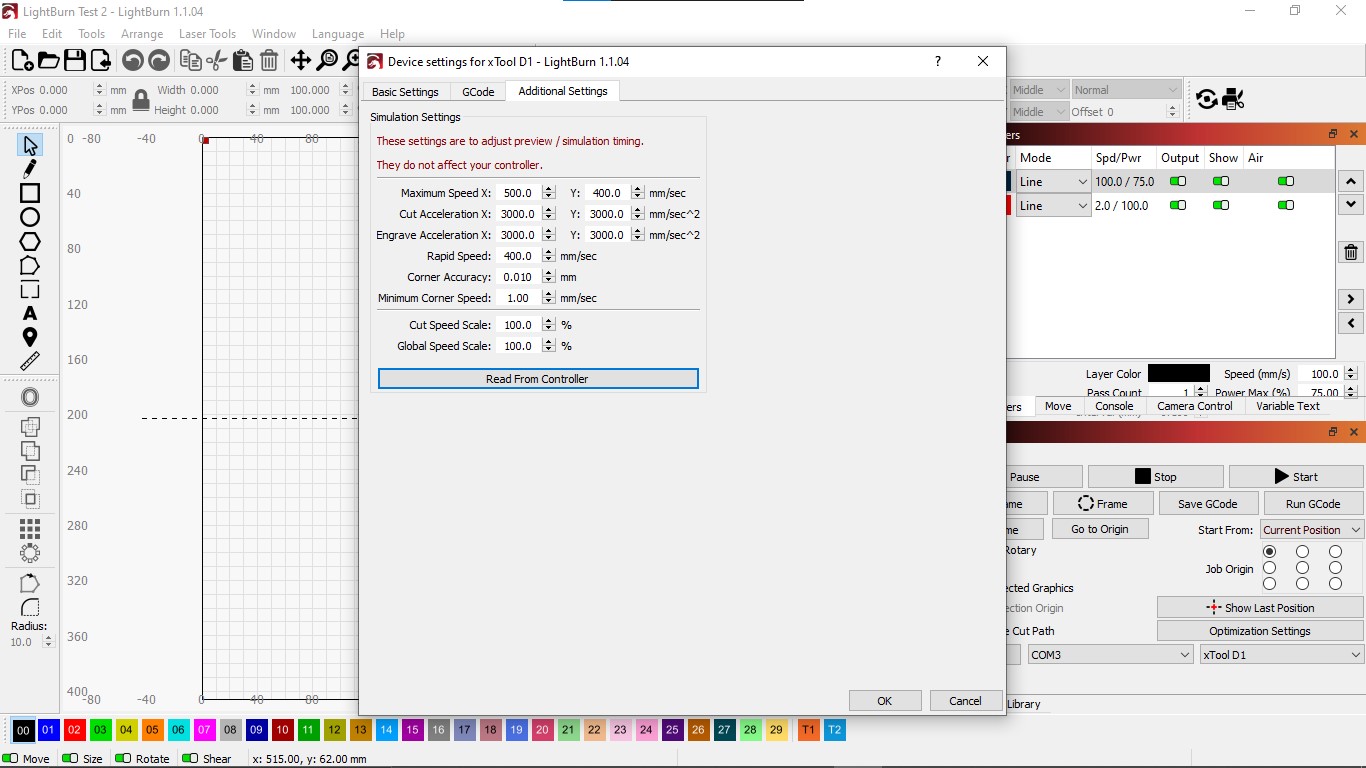Cancel the device settings dialog
This screenshot has height=768, width=1366.
[965, 701]
